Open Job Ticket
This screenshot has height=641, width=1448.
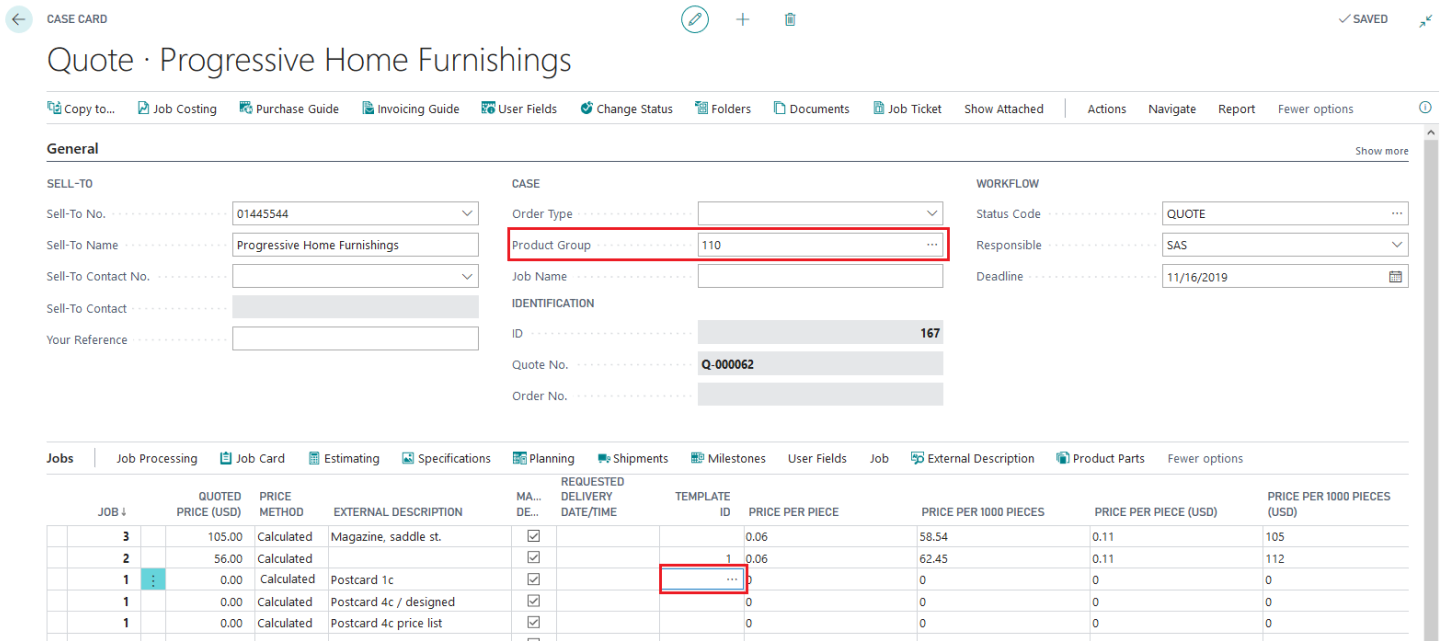907,109
